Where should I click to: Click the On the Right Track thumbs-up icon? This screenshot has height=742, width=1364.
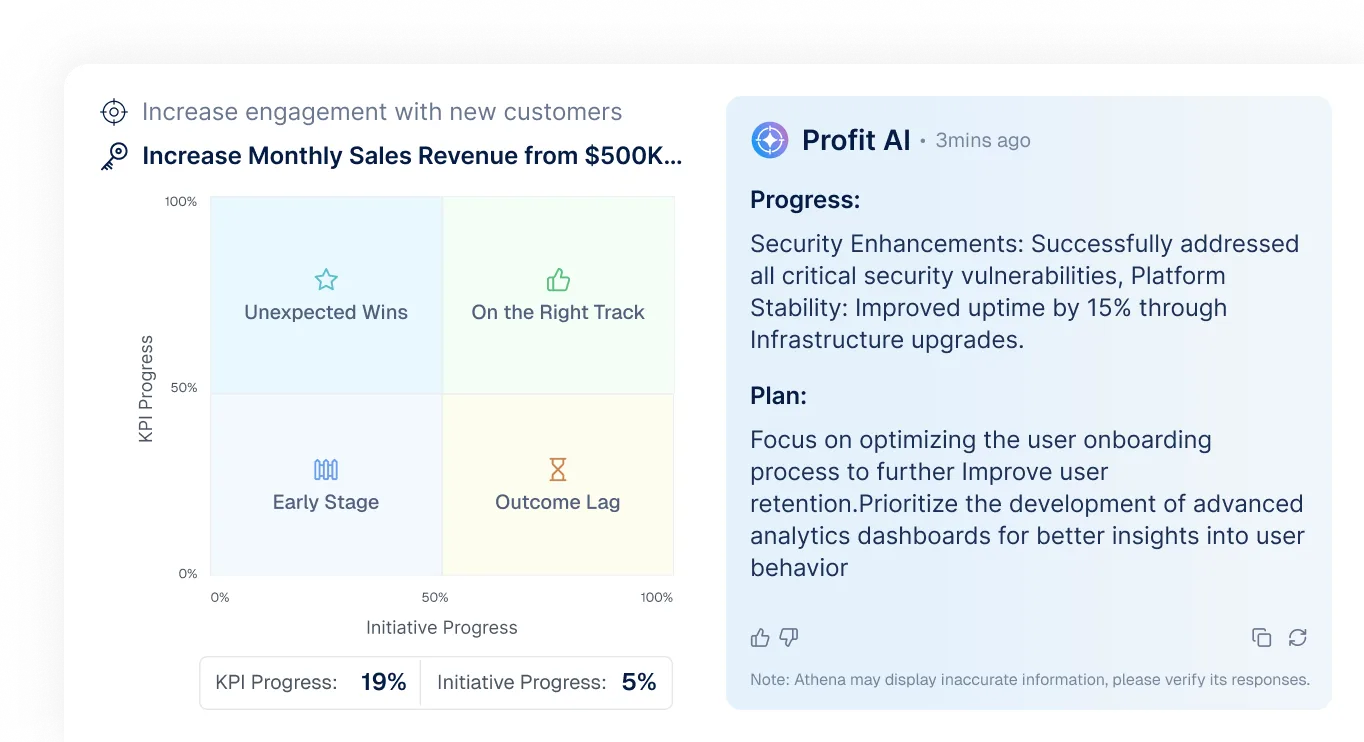pos(558,280)
